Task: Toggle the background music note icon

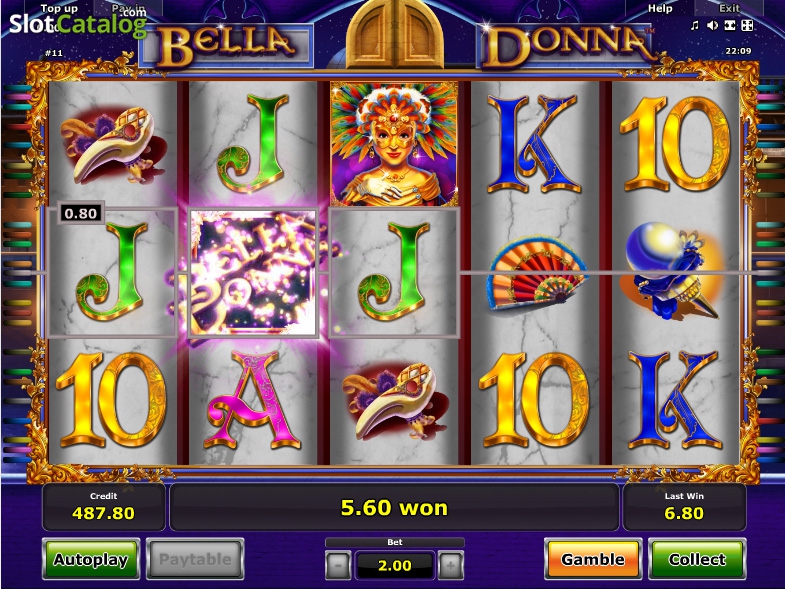Action: pos(694,26)
